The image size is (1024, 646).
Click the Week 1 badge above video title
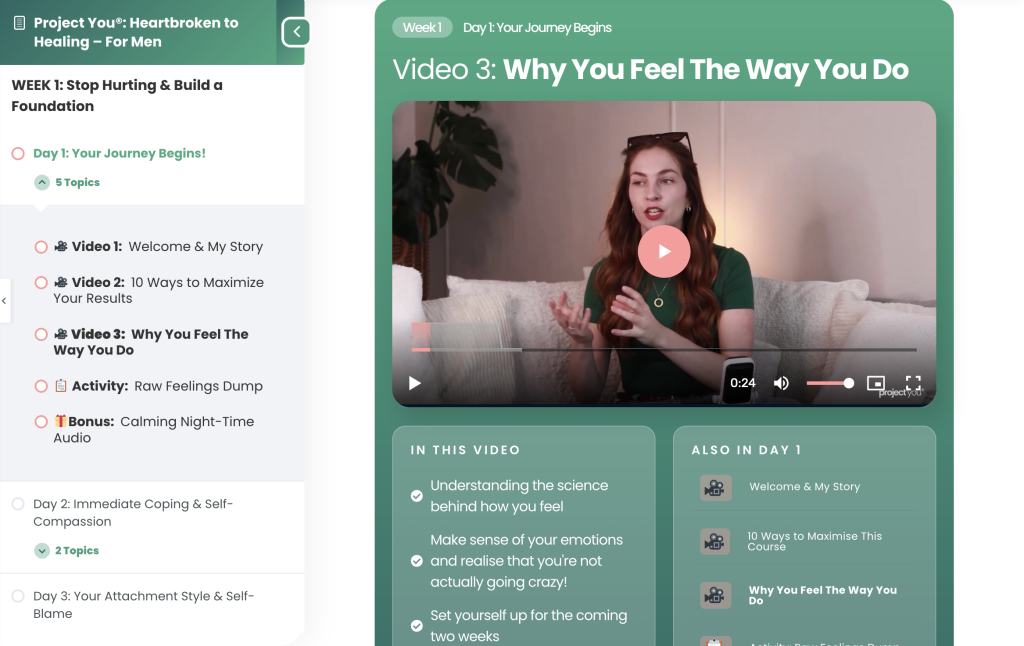(422, 28)
